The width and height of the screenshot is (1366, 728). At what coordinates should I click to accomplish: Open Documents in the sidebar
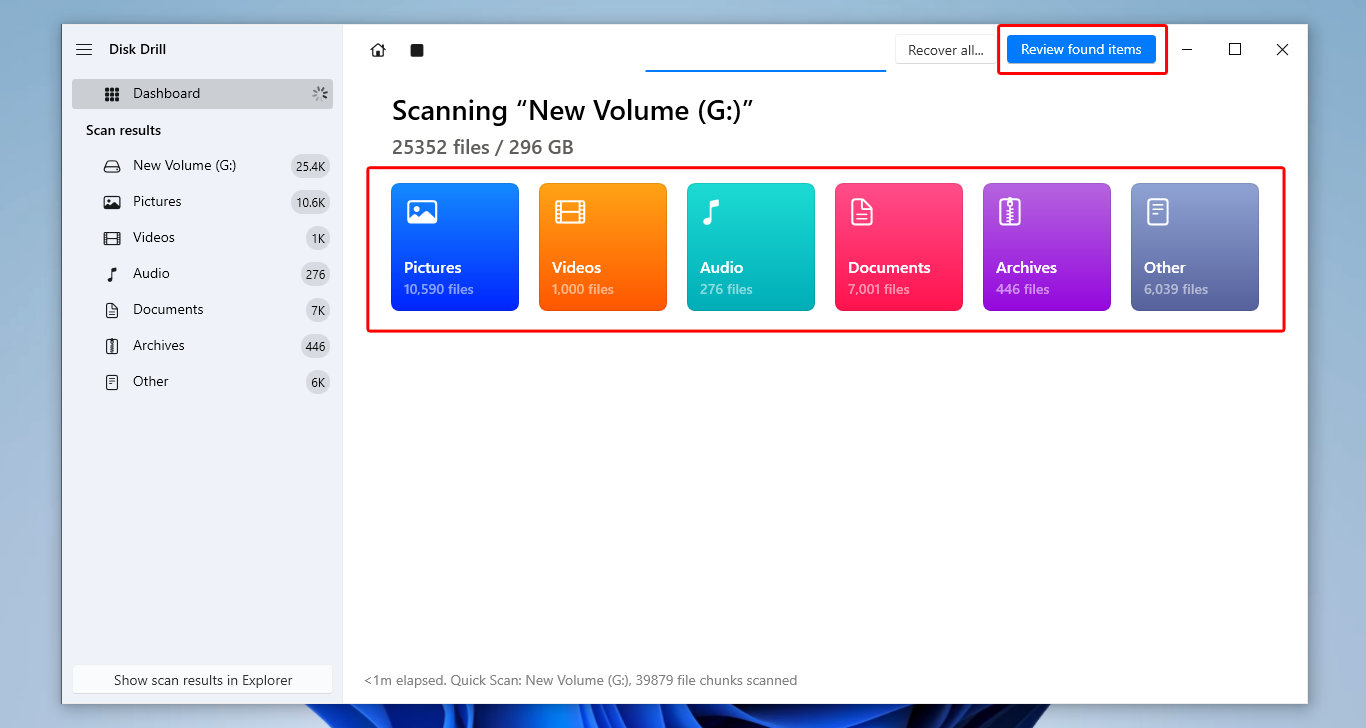[x=202, y=310]
